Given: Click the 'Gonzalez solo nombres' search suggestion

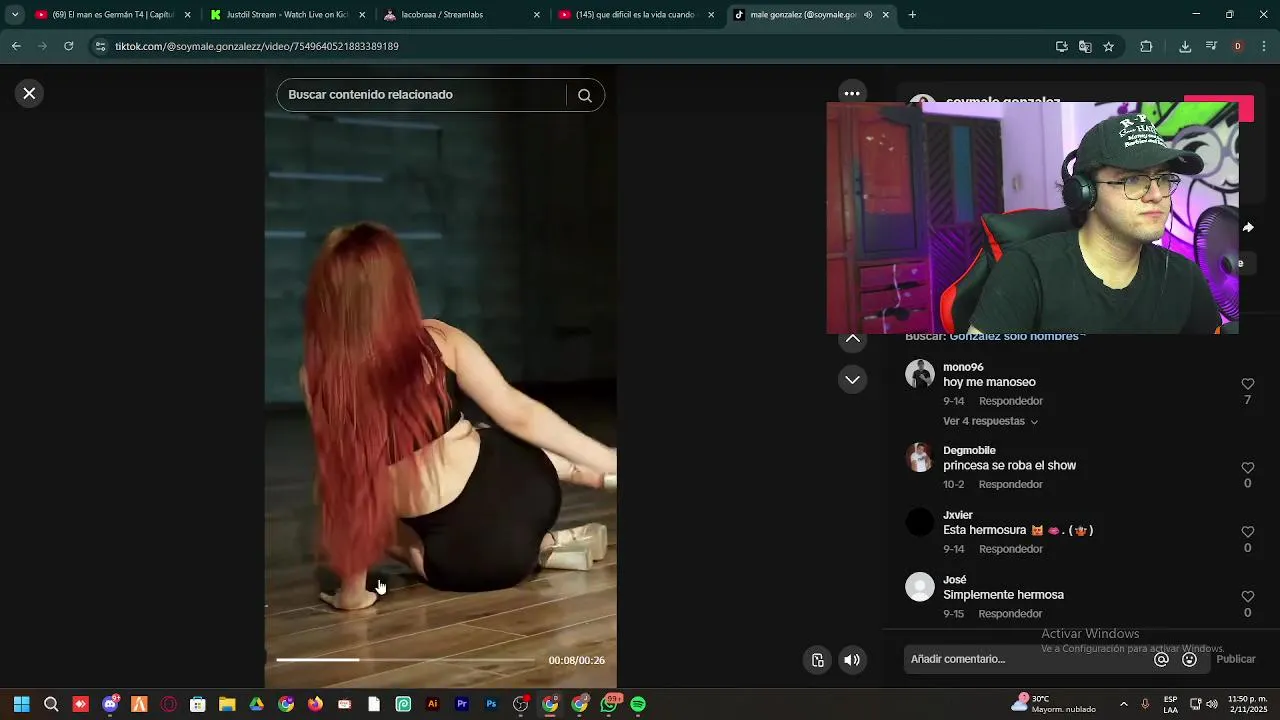Looking at the screenshot, I should click(x=1017, y=337).
